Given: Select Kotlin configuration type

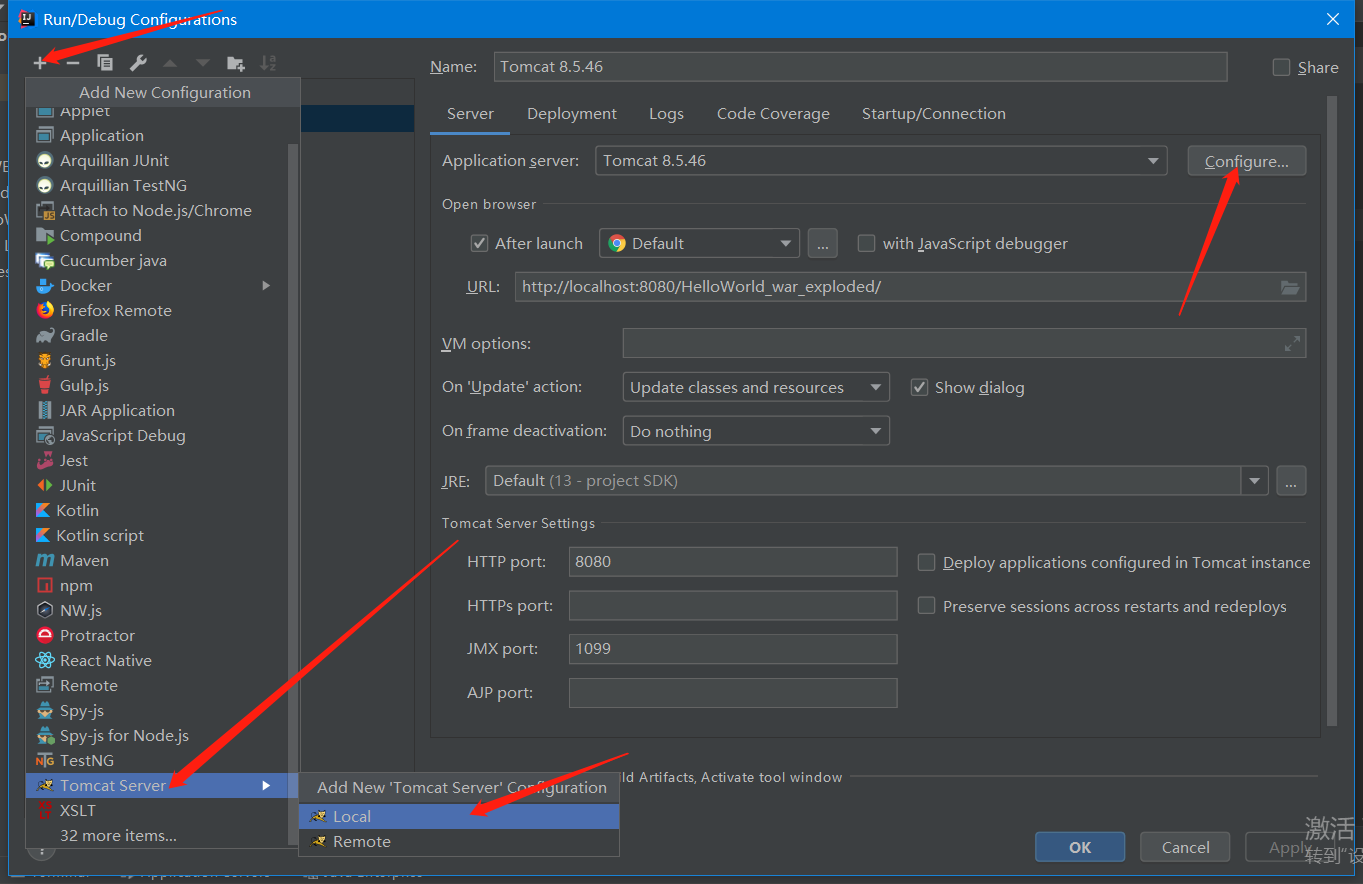Looking at the screenshot, I should click(157, 510).
